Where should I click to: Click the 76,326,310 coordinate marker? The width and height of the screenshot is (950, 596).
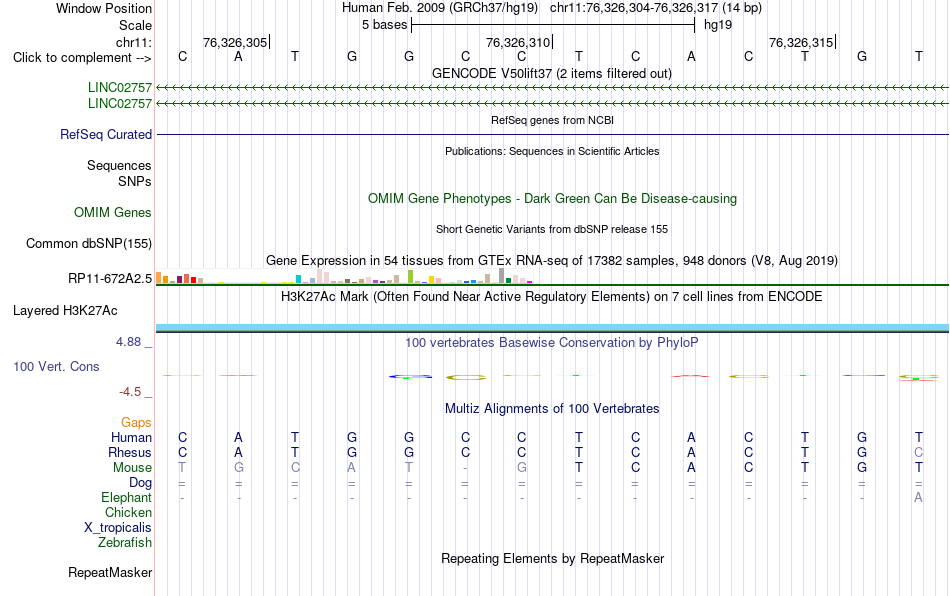click(x=518, y=42)
